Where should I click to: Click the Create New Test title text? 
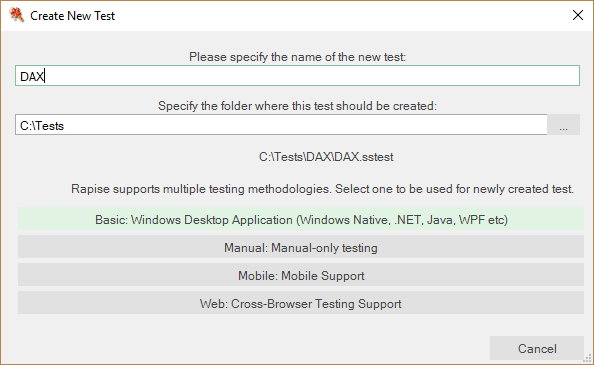click(x=72, y=16)
